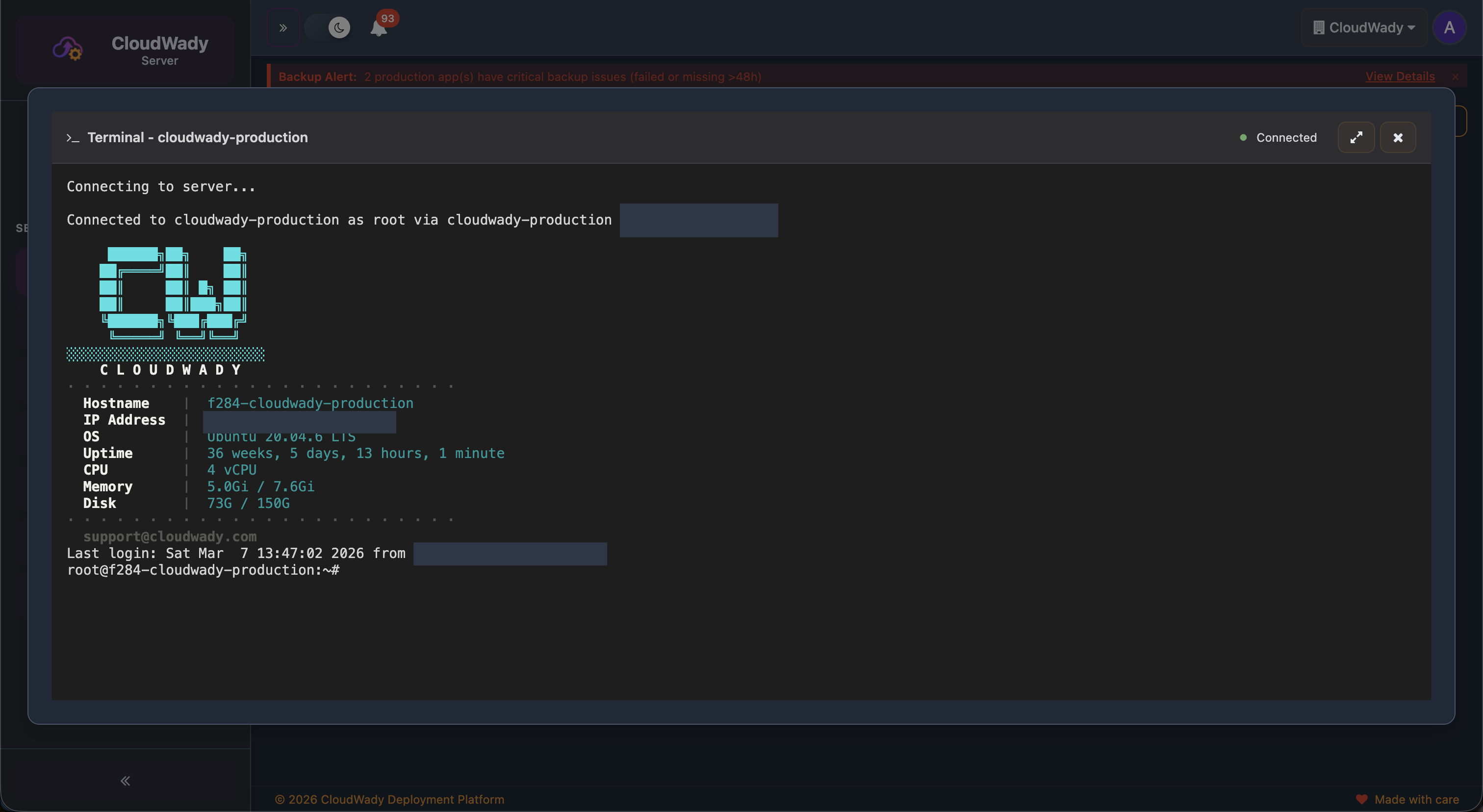Open View Details for the backup alert
Image resolution: width=1483 pixels, height=812 pixels.
pos(1400,76)
